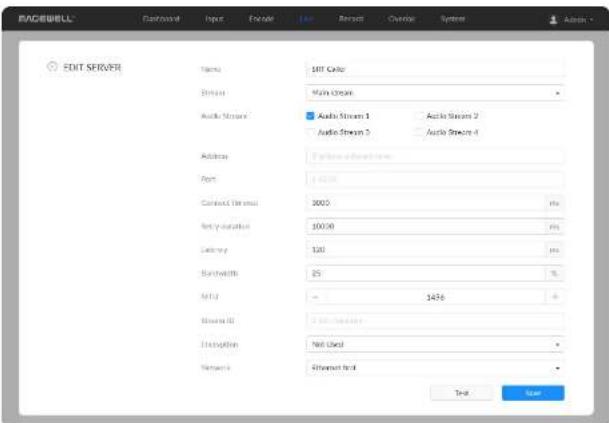This screenshot has height=423, width=609.
Task: Click the Address input field
Action: (435, 156)
